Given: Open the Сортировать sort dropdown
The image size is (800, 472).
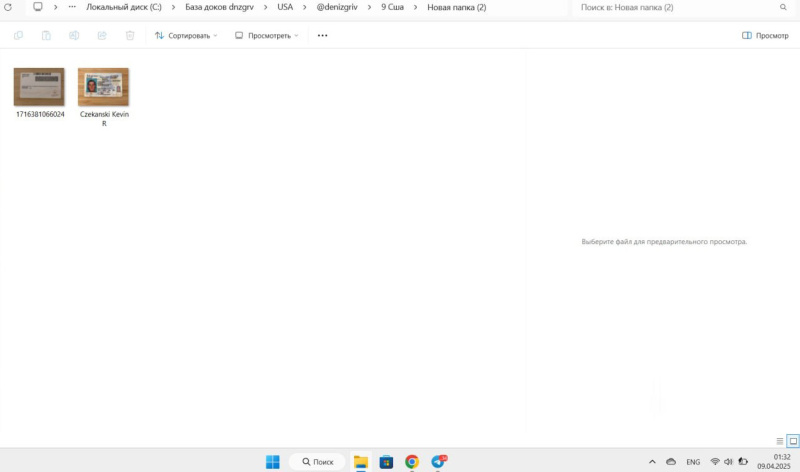Looking at the screenshot, I should point(186,35).
